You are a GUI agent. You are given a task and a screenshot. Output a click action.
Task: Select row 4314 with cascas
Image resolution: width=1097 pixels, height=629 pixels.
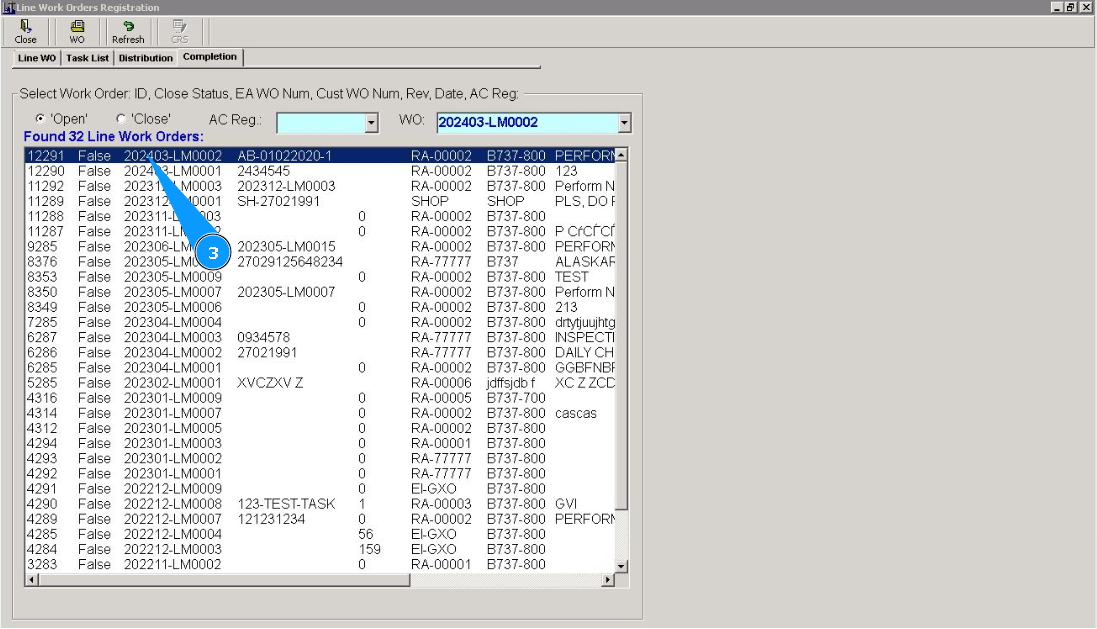(x=320, y=414)
